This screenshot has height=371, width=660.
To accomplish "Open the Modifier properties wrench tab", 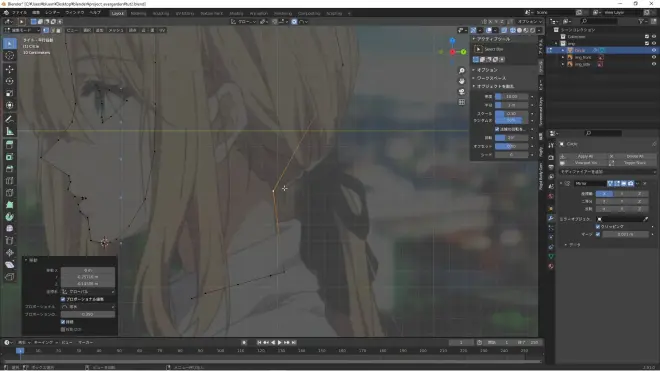I will (551, 218).
